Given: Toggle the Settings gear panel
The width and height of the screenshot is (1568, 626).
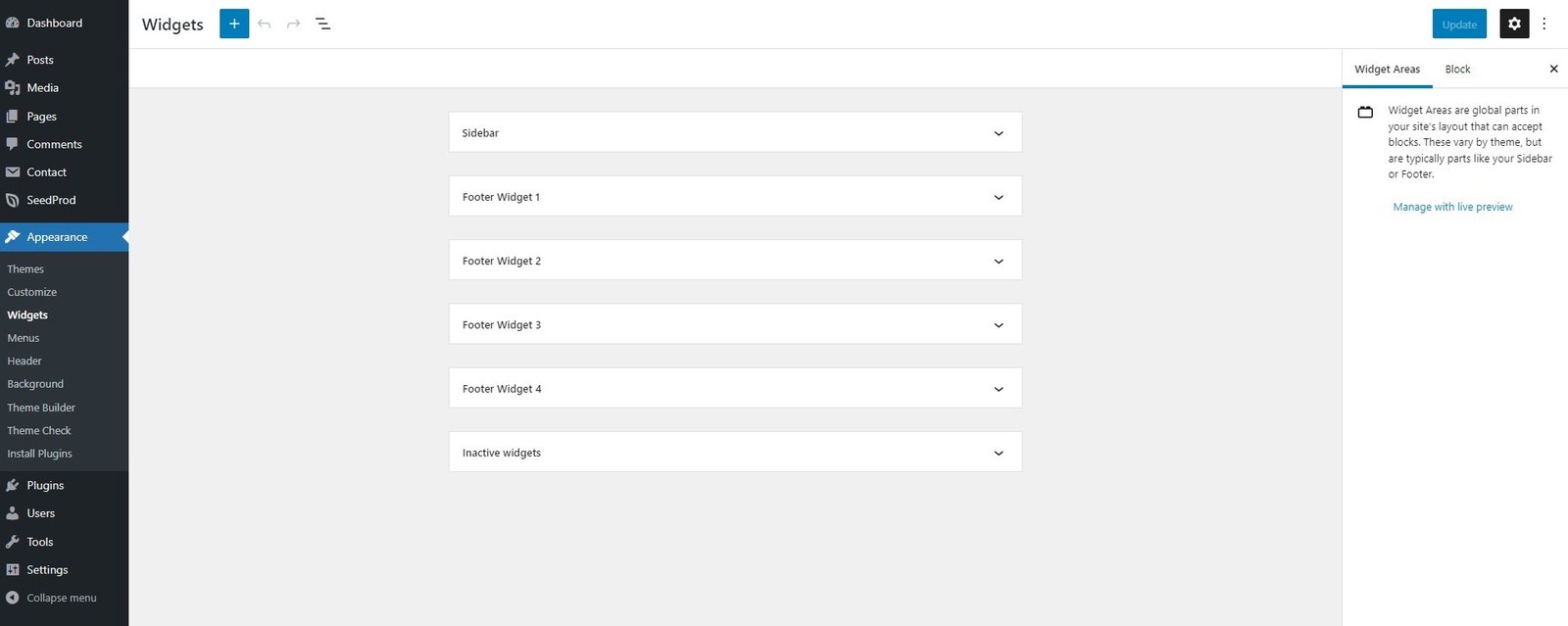Looking at the screenshot, I should click(x=1514, y=24).
